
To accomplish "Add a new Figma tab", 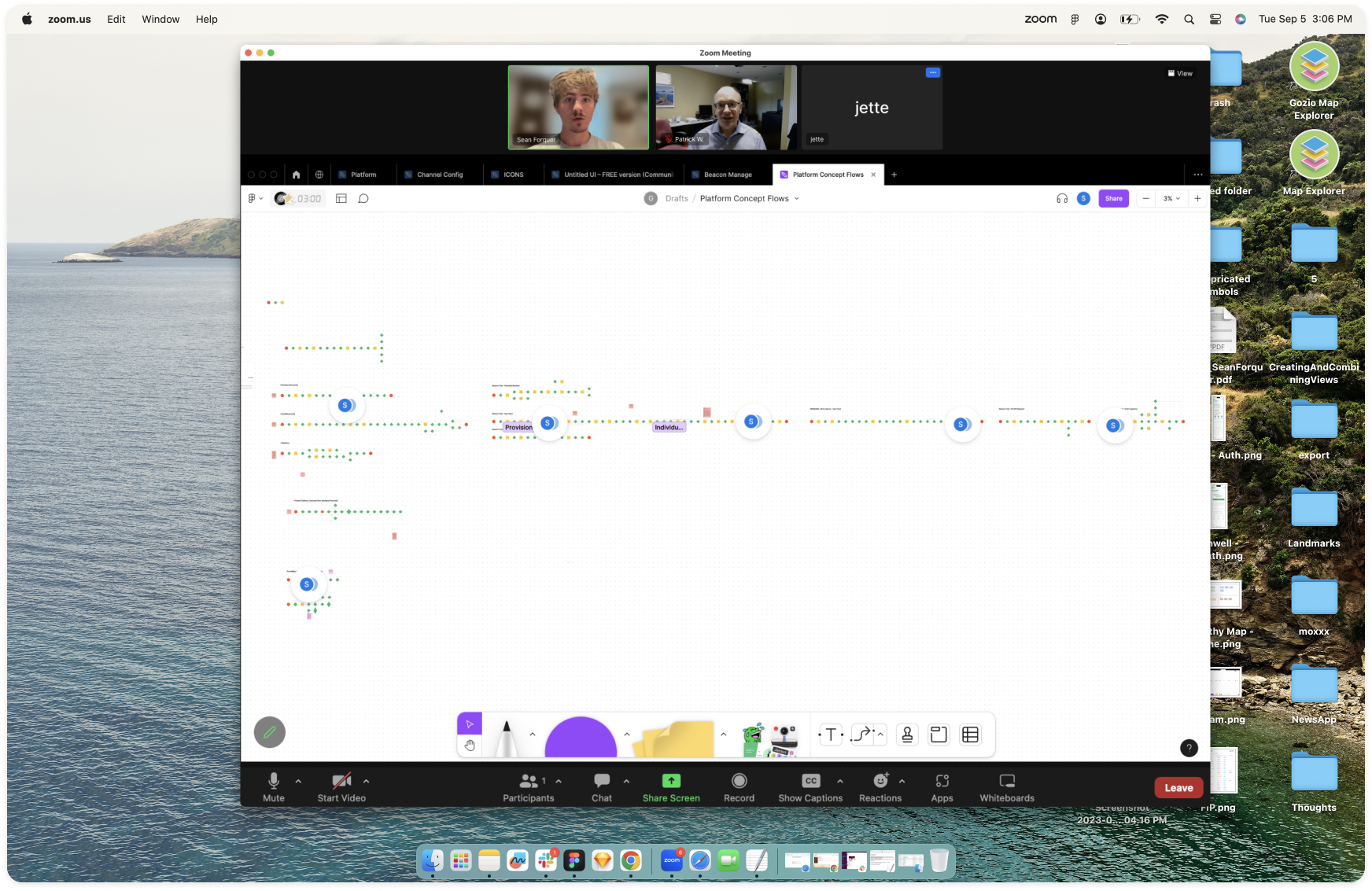I will [894, 175].
